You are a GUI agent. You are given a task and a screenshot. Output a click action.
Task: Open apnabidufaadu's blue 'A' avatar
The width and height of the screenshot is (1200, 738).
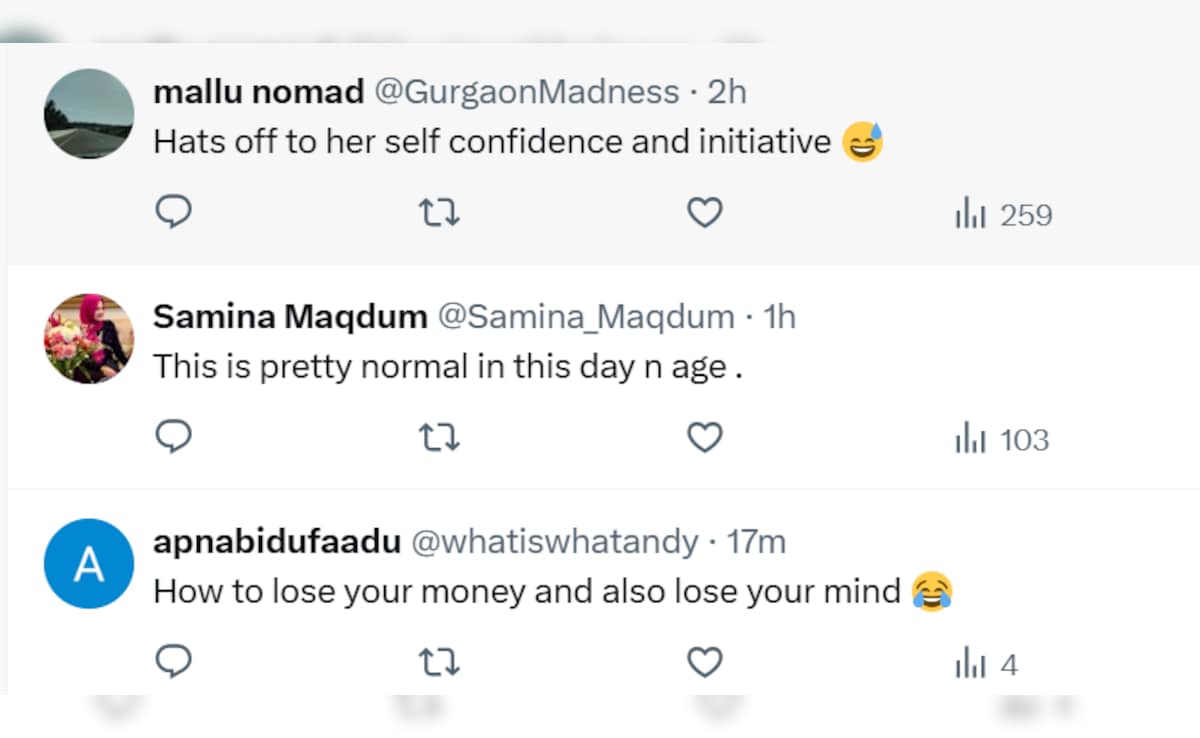[89, 564]
